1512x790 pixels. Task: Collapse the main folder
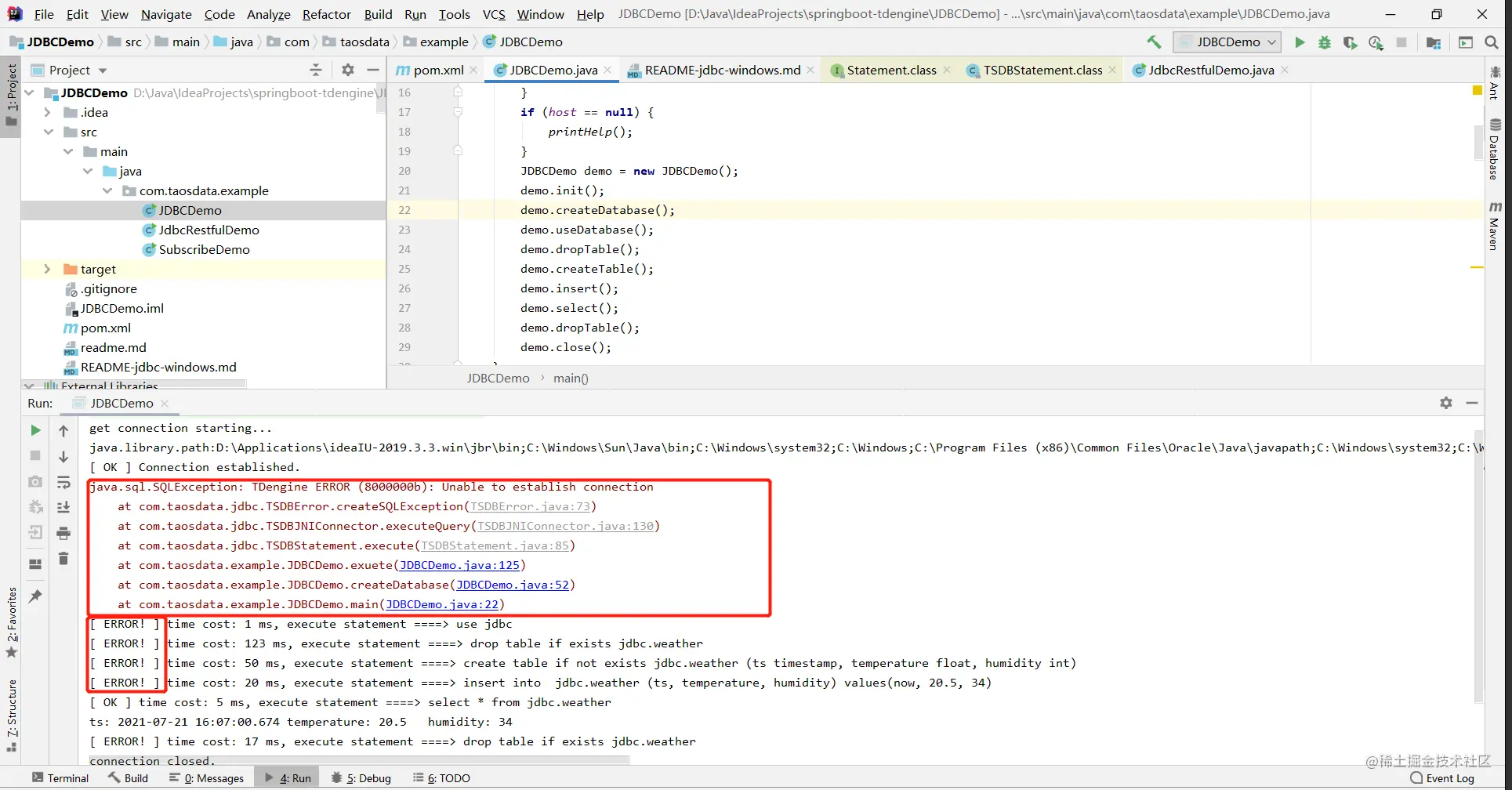coord(68,151)
